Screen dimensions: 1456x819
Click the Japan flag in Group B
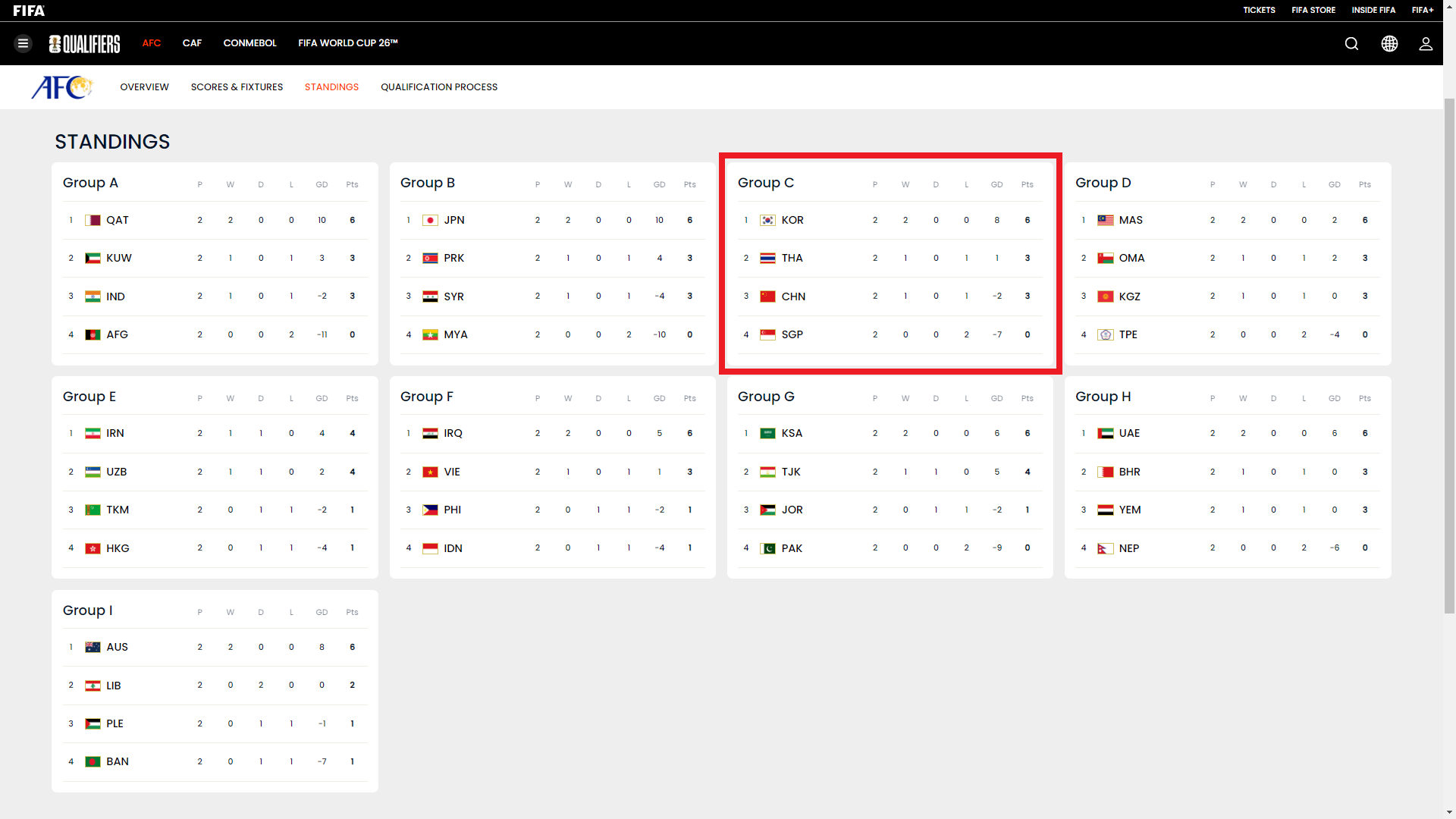pos(430,220)
